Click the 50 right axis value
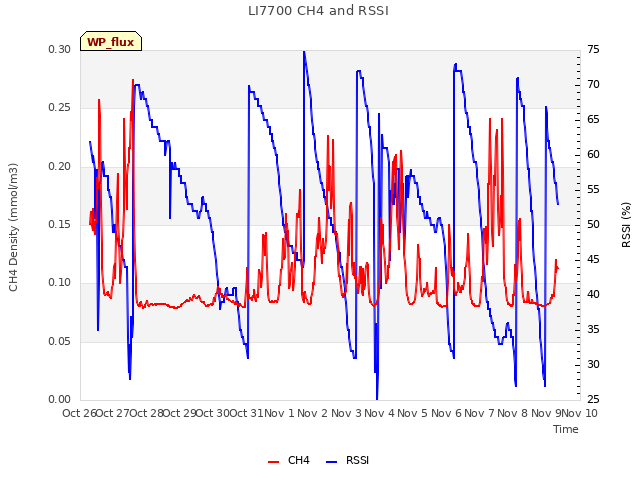640x480 pixels. tap(593, 224)
